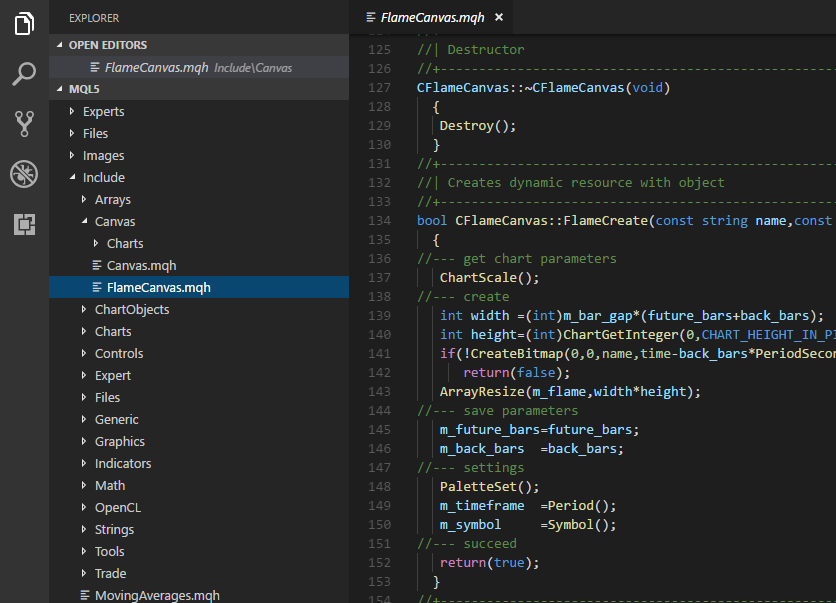
Task: Open the Explorer view in the activity bar
Action: (22, 25)
